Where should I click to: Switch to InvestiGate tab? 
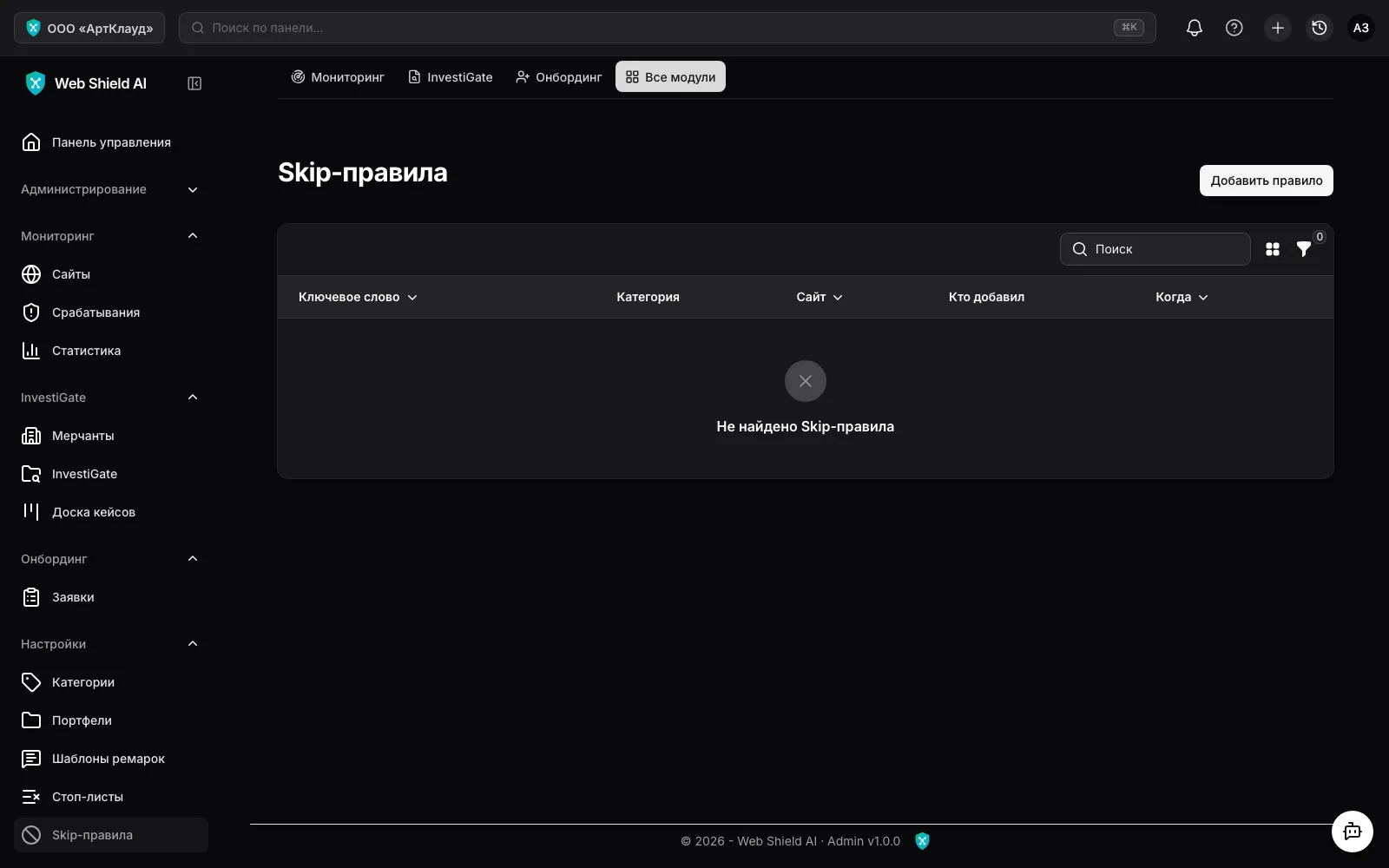tap(451, 76)
